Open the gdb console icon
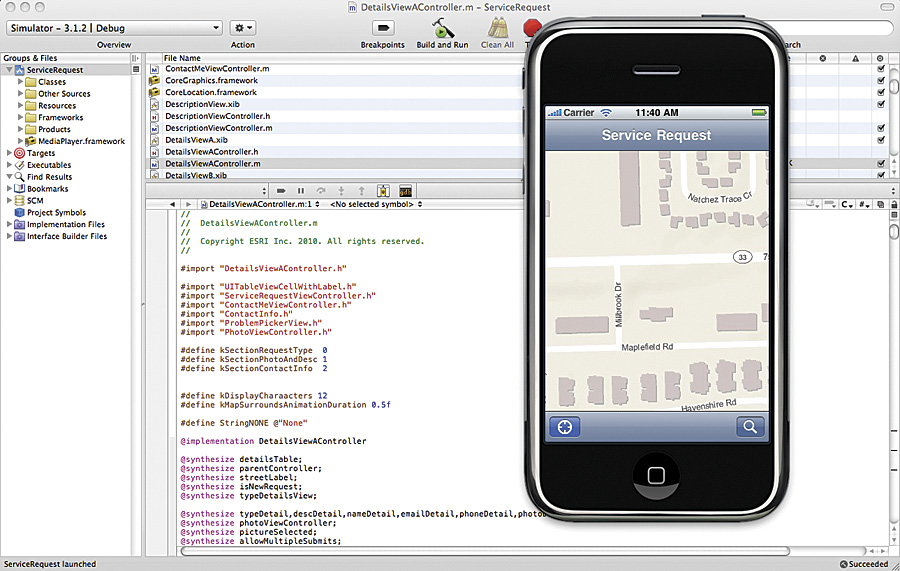This screenshot has width=900, height=571. tap(405, 191)
